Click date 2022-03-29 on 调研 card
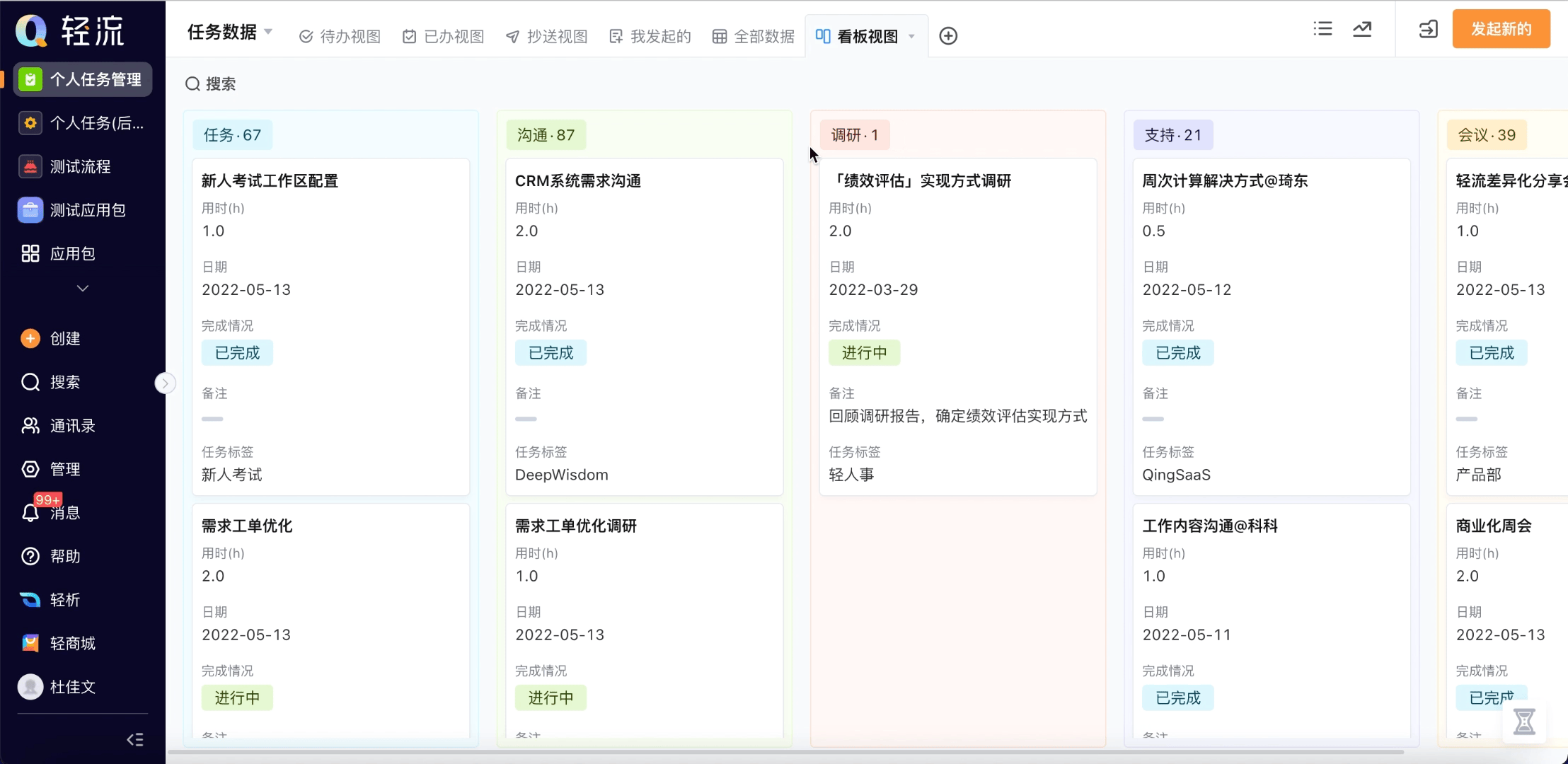 [873, 290]
